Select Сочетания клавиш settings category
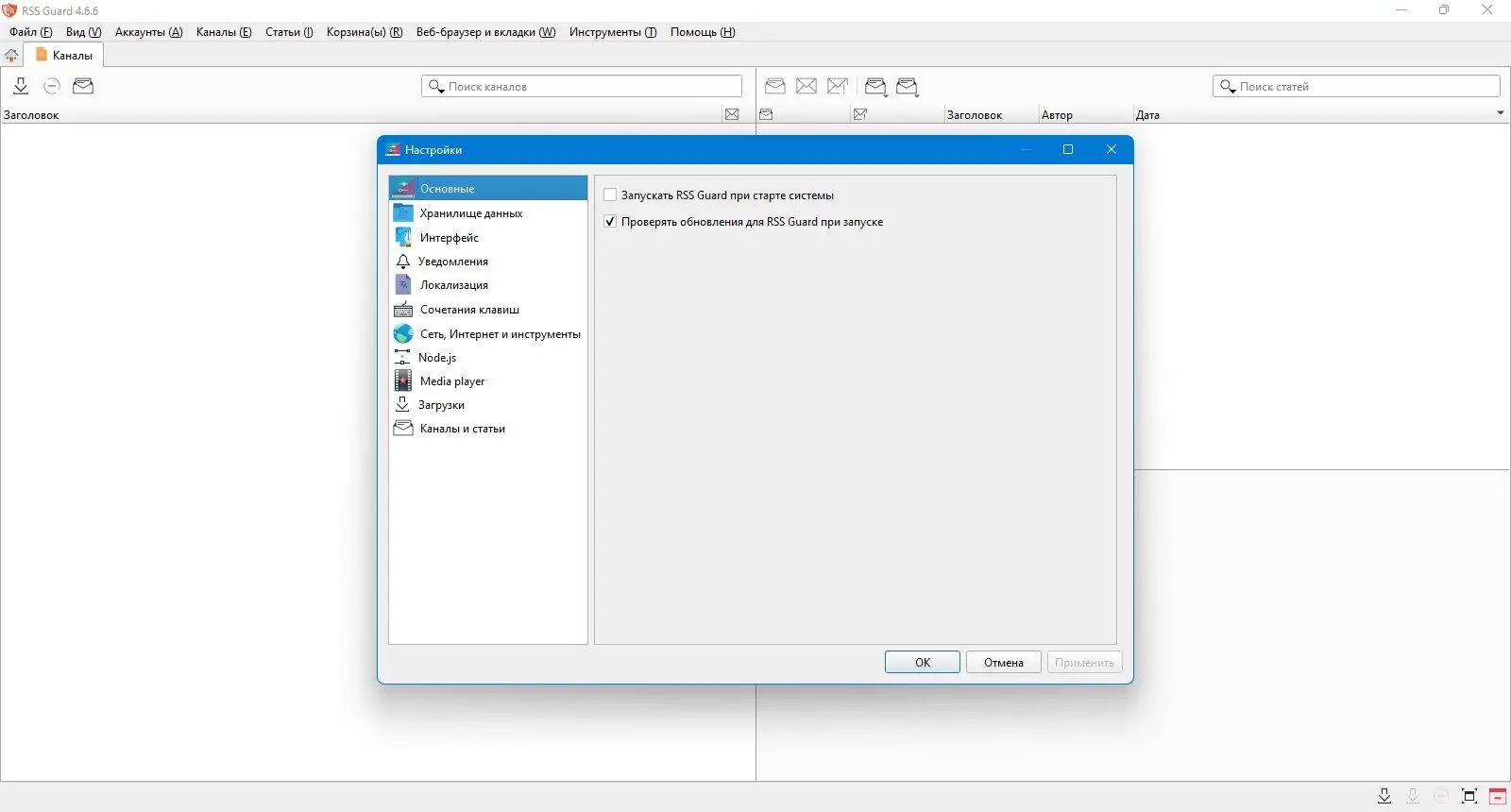The image size is (1511, 812). pos(488,309)
